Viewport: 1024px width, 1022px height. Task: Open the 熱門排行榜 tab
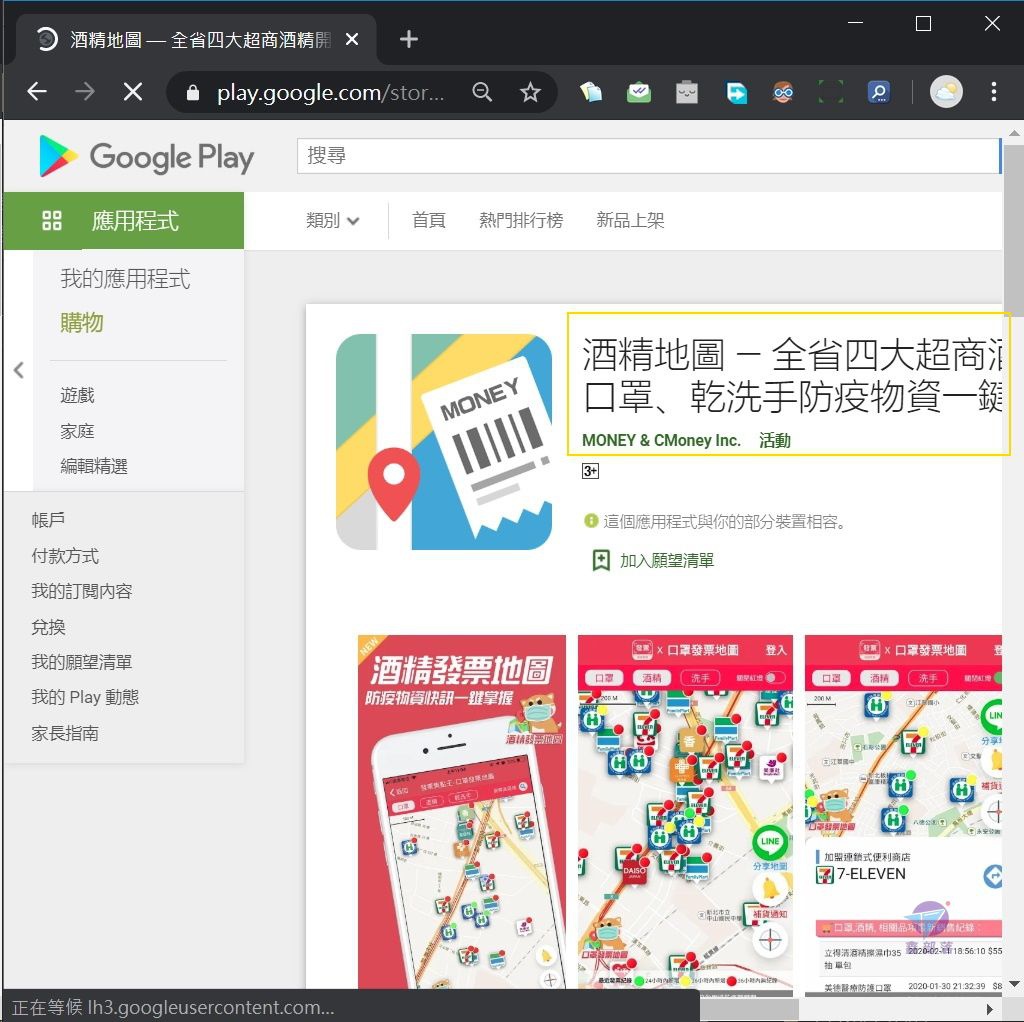coord(520,221)
